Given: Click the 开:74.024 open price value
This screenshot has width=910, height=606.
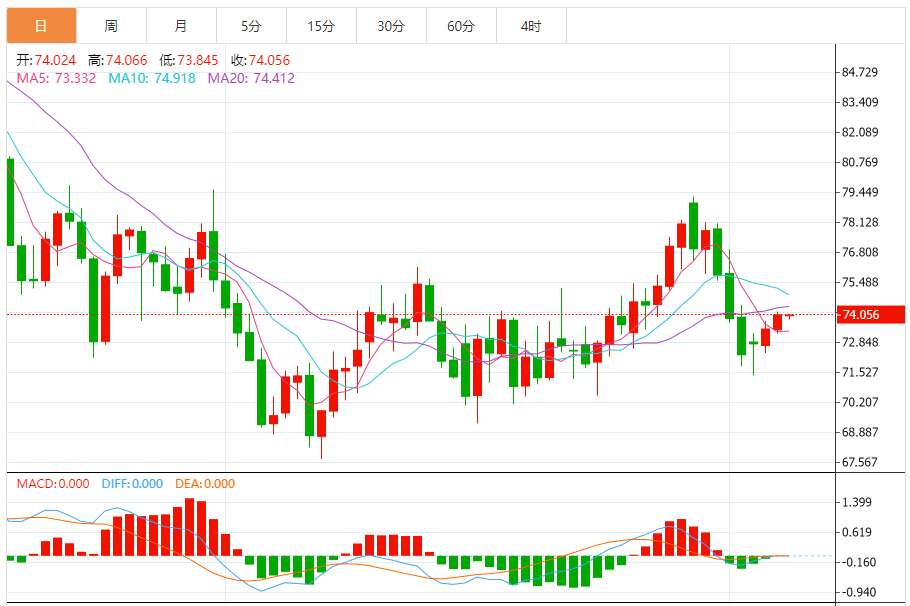Looking at the screenshot, I should point(46,60).
